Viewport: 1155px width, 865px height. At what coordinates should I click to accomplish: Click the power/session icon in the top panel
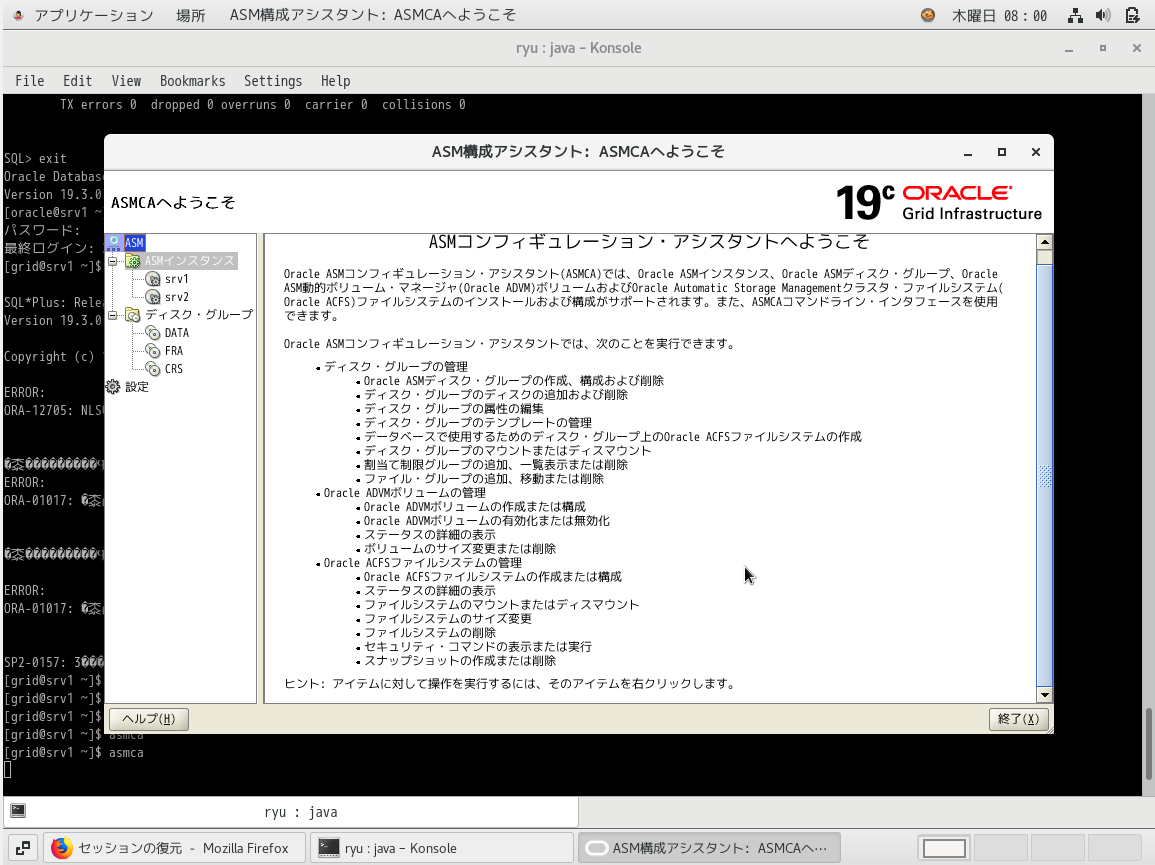[x=1133, y=15]
